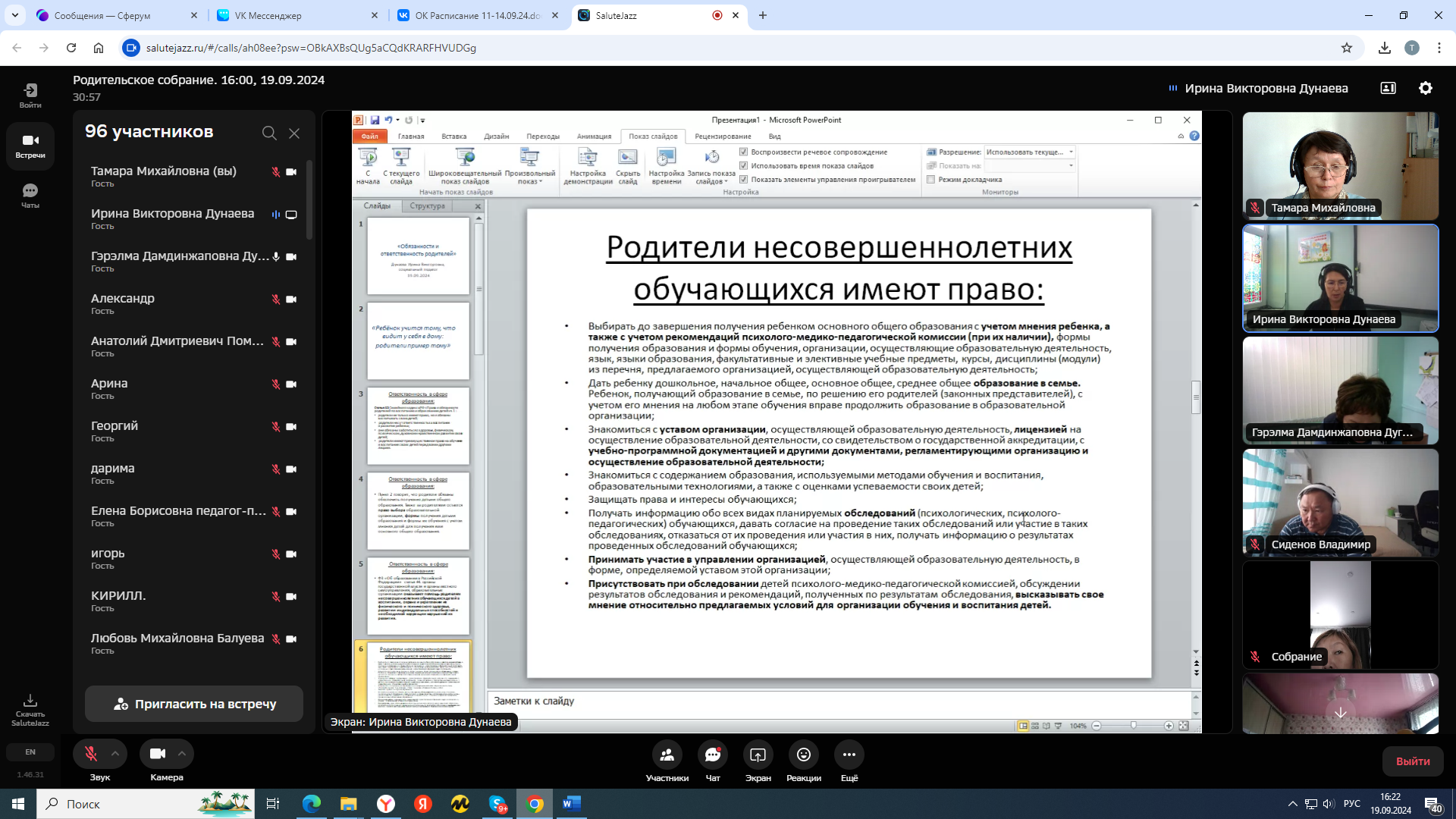Toggle microphone icon for Гэрэлма Дамдинжаповна row
Screen dimensions: 1456x819
coord(276,257)
